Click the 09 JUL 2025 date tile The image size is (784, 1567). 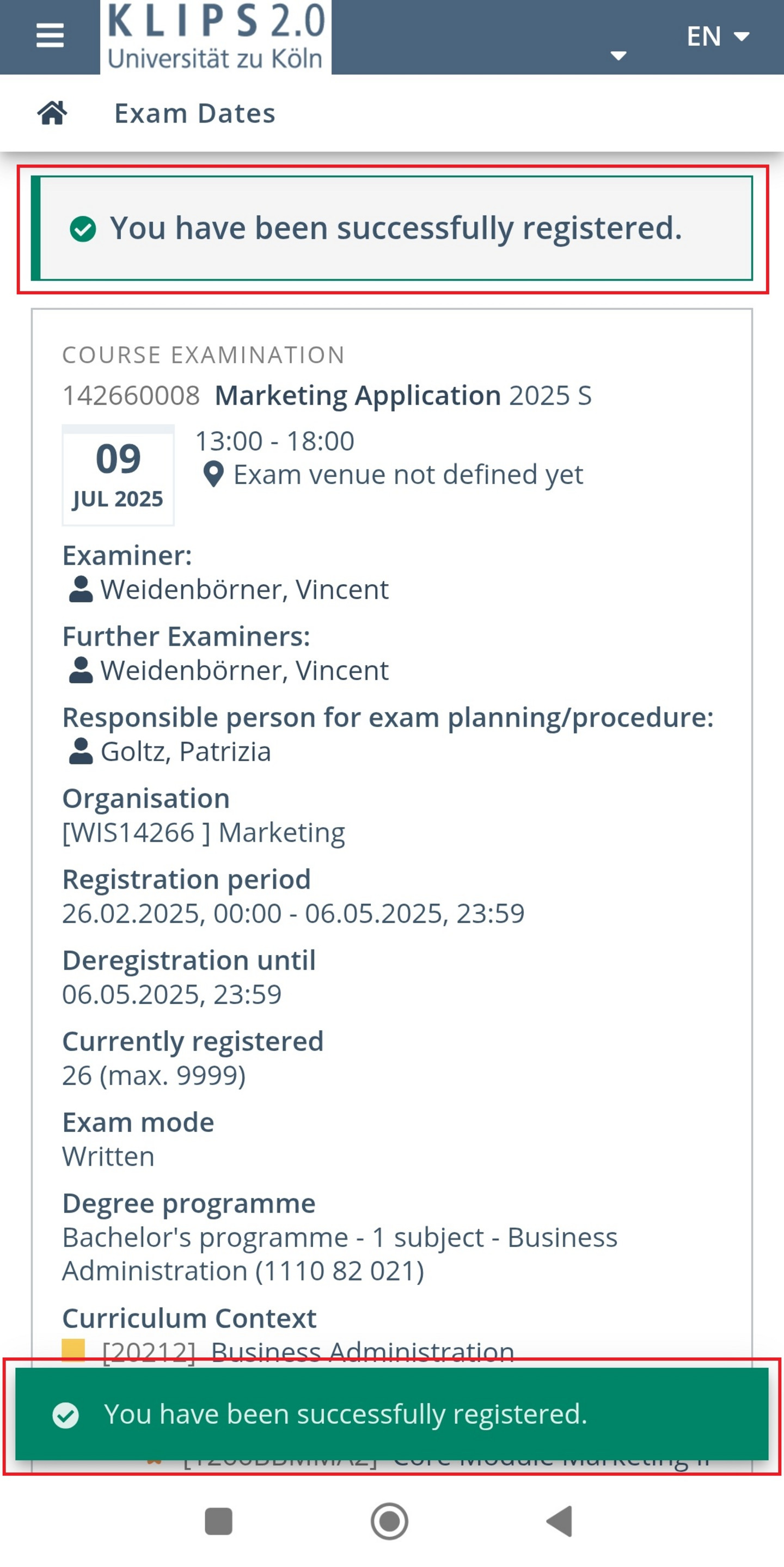pos(118,475)
